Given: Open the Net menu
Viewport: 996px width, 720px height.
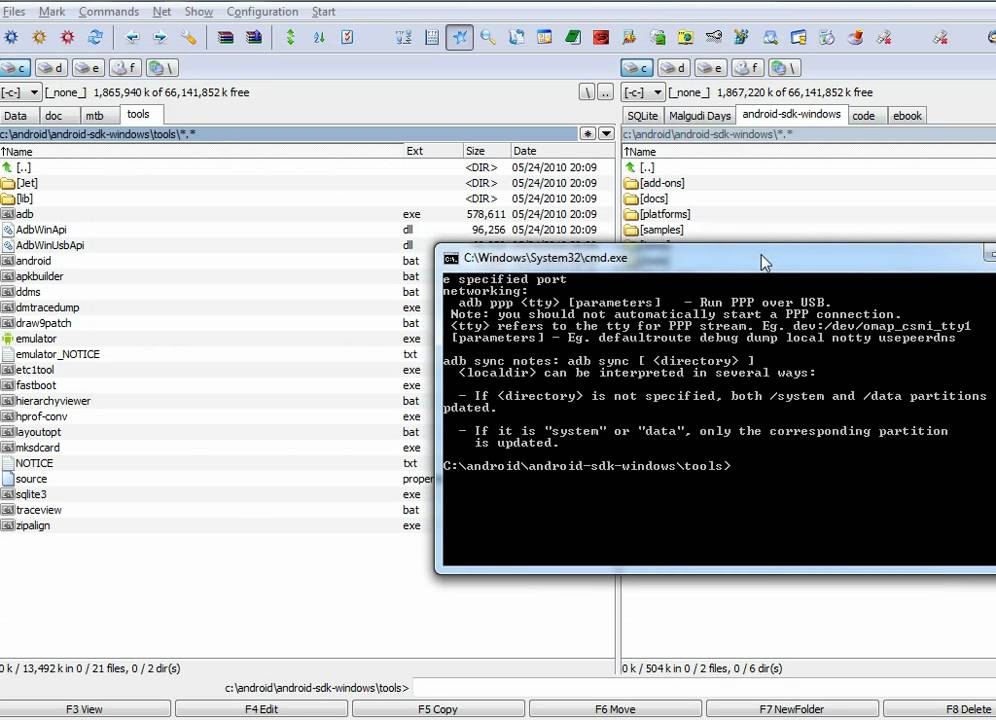Looking at the screenshot, I should tap(161, 11).
